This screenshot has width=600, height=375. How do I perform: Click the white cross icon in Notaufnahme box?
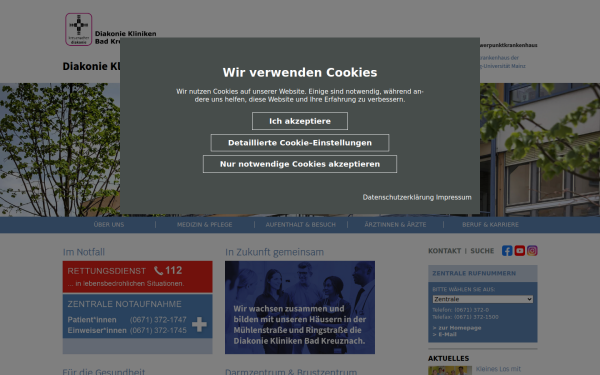(199, 324)
